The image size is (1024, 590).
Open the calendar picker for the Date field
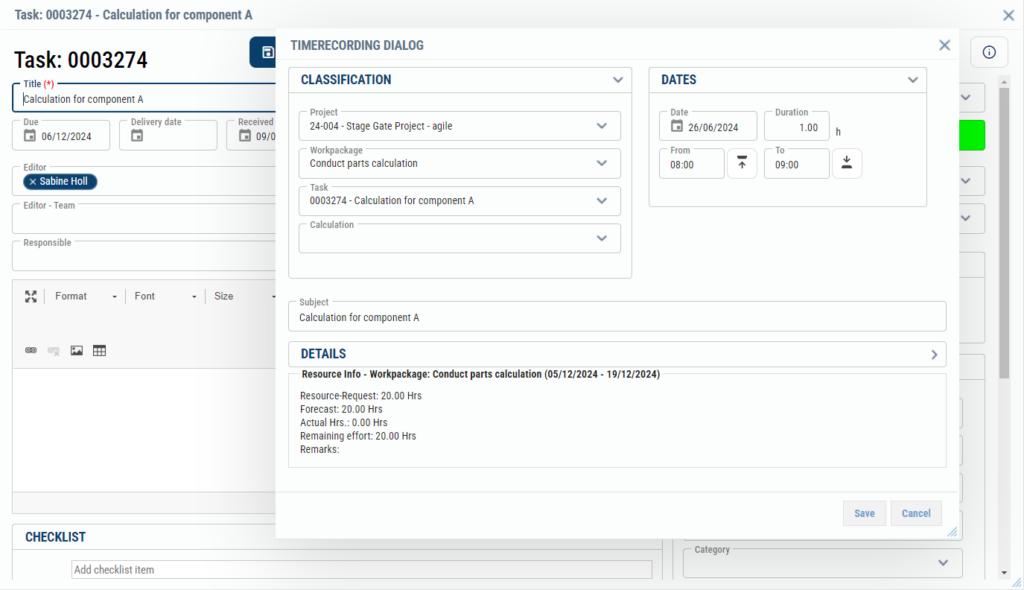[x=676, y=125]
